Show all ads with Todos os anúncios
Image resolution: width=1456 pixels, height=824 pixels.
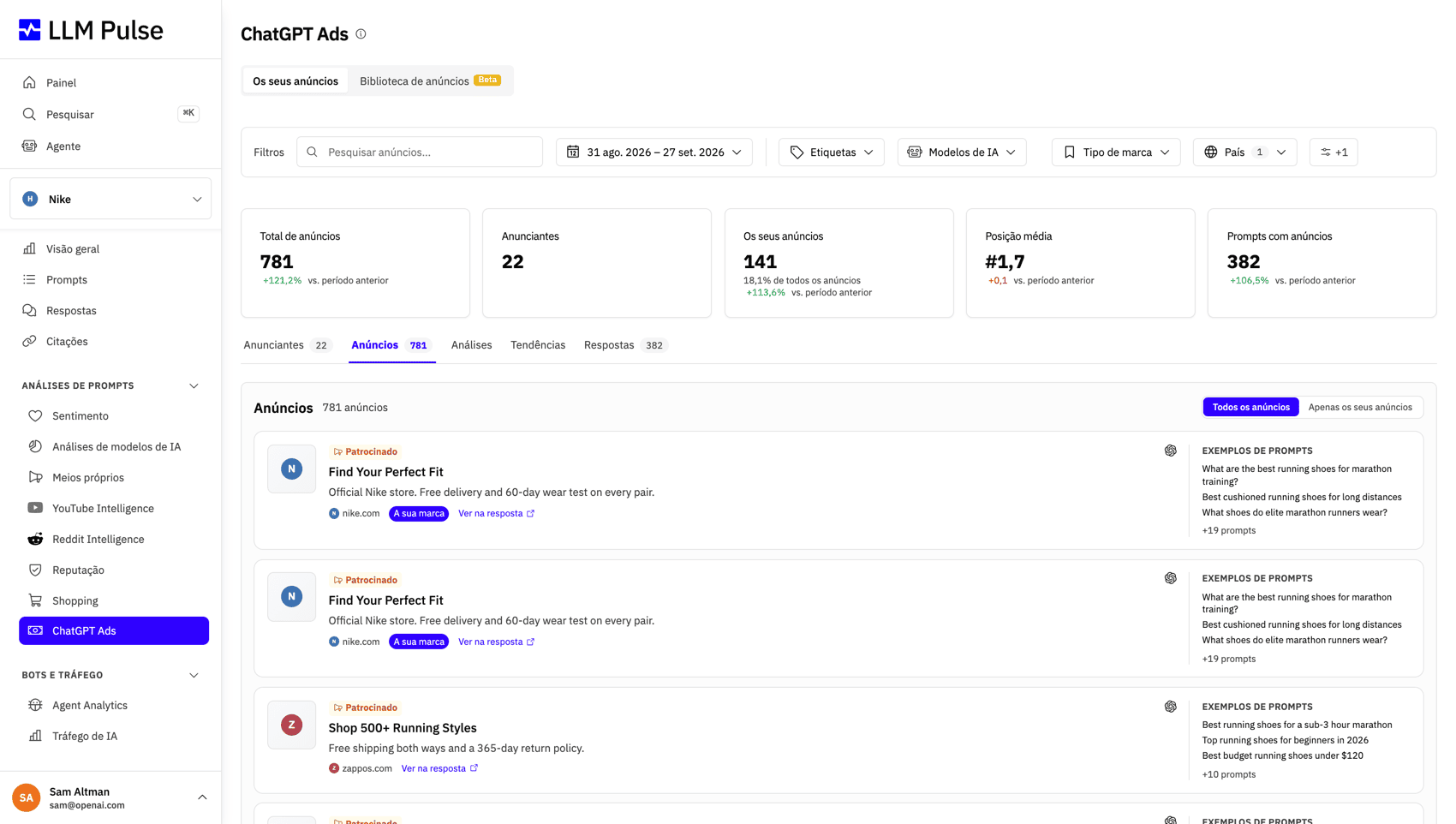[1250, 407]
